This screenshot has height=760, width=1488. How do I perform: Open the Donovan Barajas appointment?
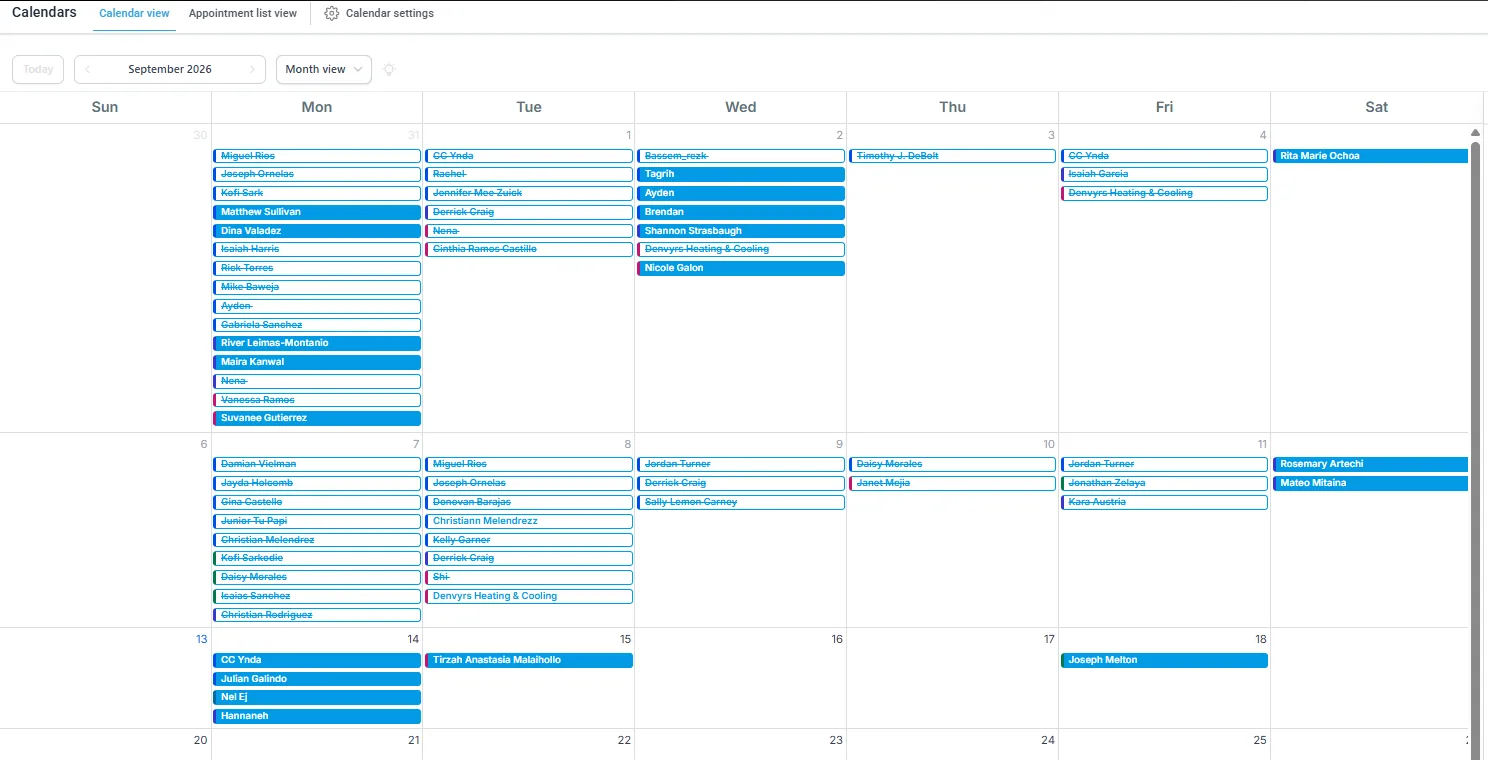[529, 502]
